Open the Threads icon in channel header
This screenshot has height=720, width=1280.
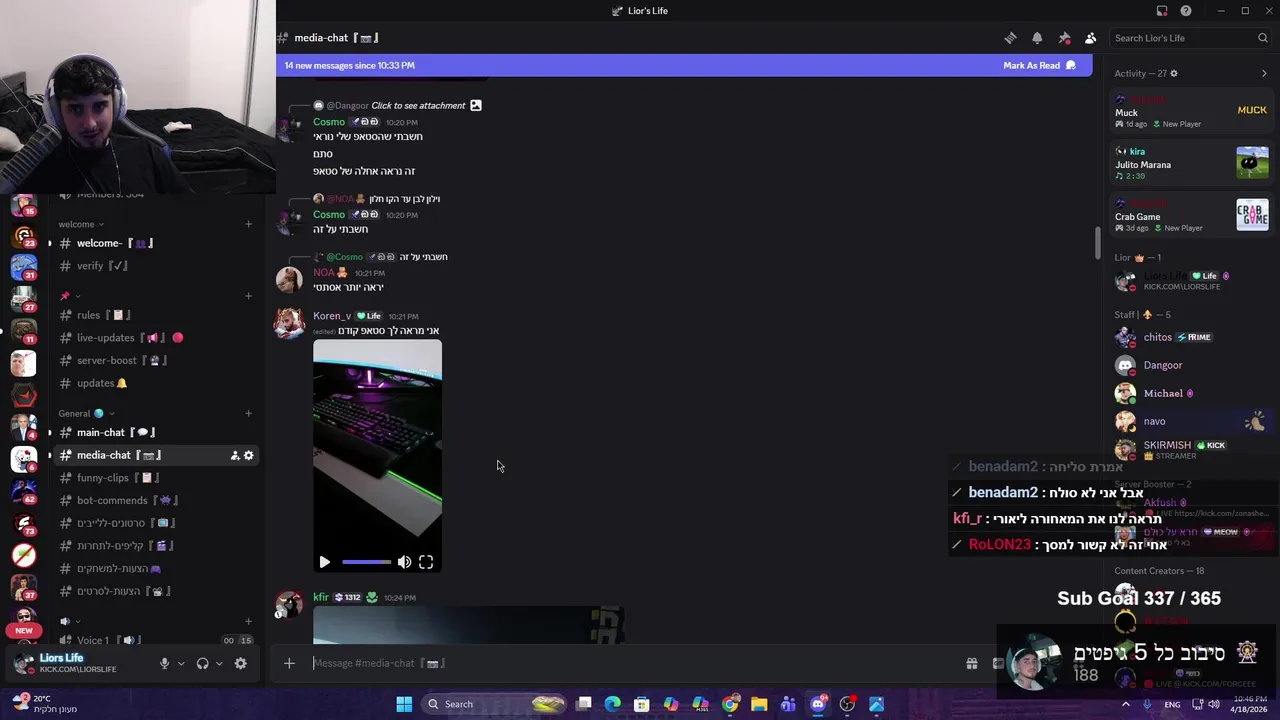(1010, 38)
